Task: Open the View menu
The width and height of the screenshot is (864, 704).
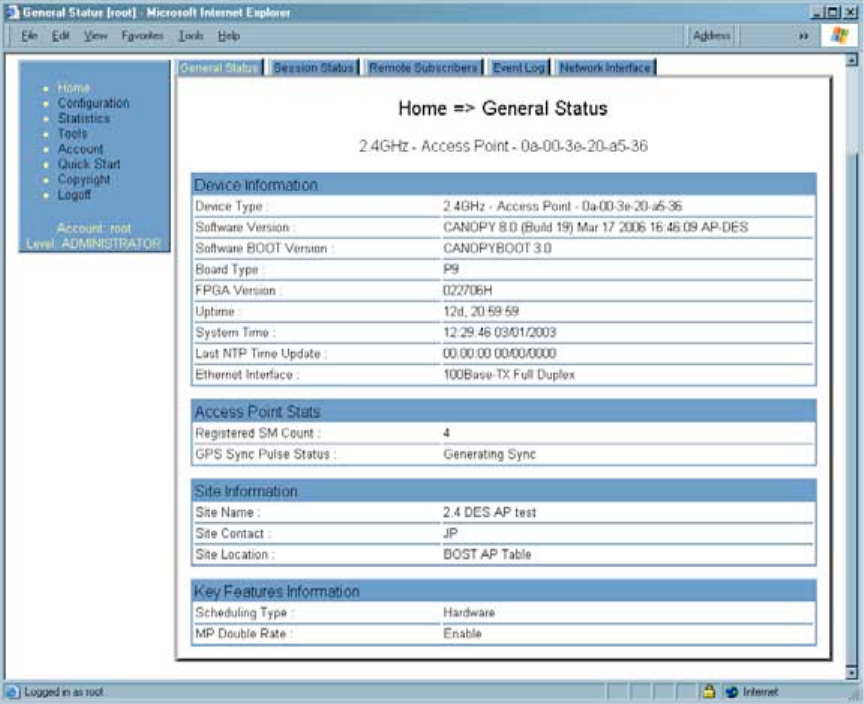Action: 95,36
